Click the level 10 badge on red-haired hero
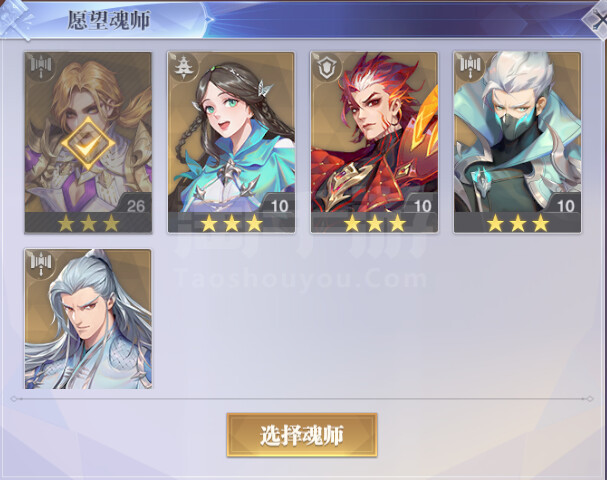 [x=422, y=205]
